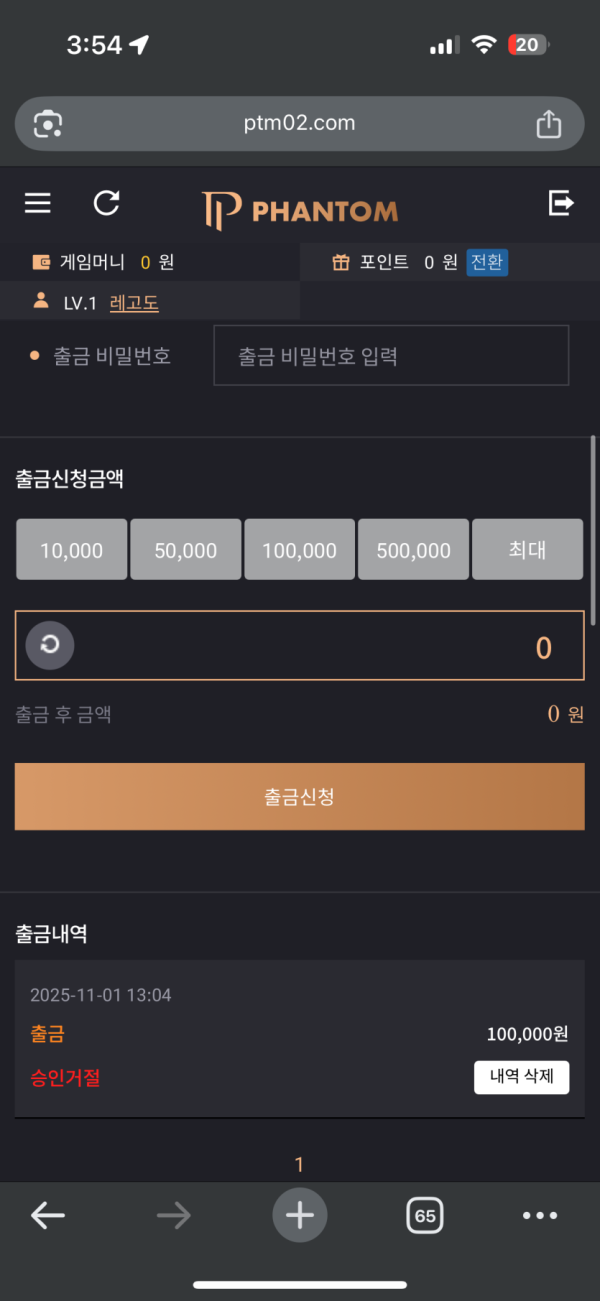Tap the camera search icon in address bar

tap(47, 124)
